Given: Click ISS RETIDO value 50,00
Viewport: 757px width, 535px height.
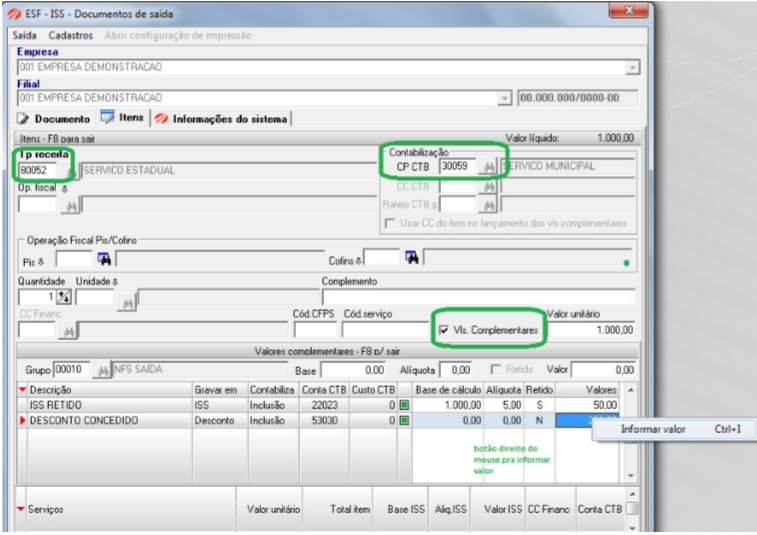Looking at the screenshot, I should tap(587, 405).
